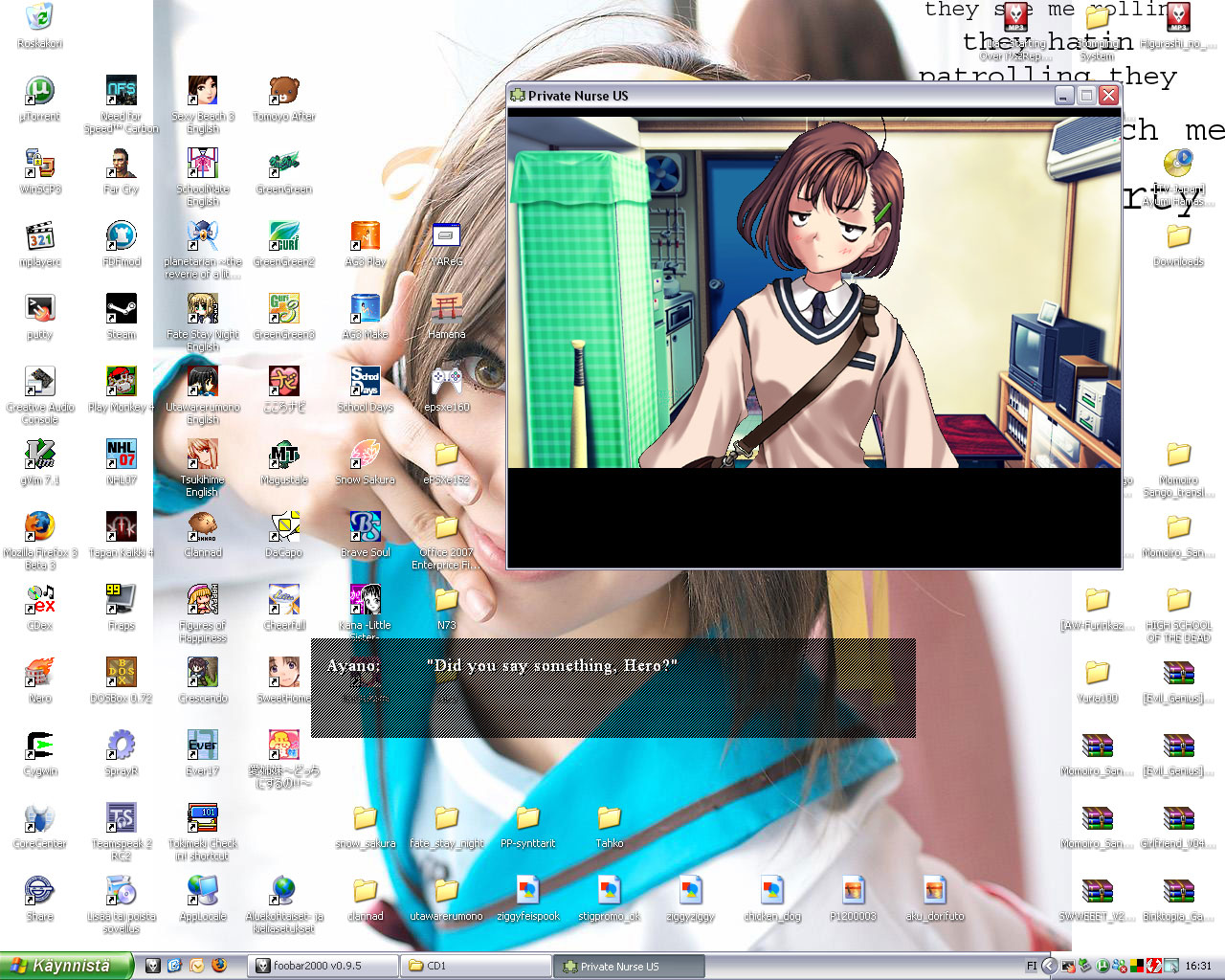Select the Cygwin desktop icon
The image size is (1225, 980).
coord(39,746)
